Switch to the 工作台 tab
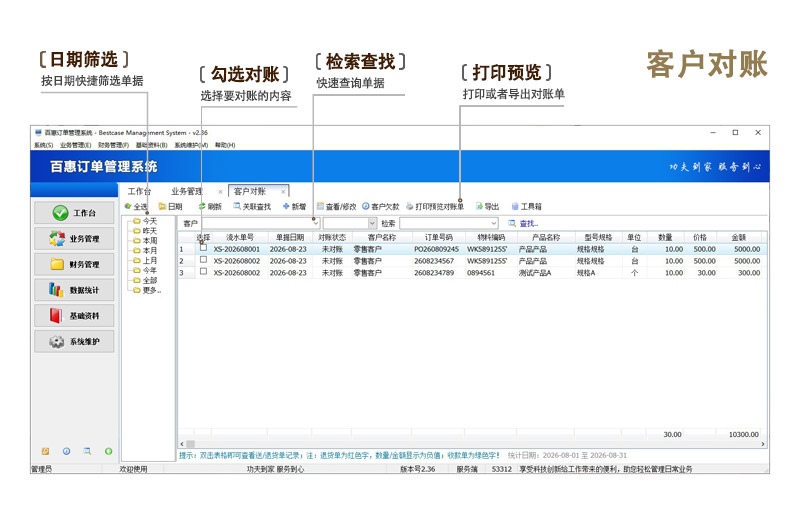Screen dimensions: 800x520 click(x=139, y=191)
